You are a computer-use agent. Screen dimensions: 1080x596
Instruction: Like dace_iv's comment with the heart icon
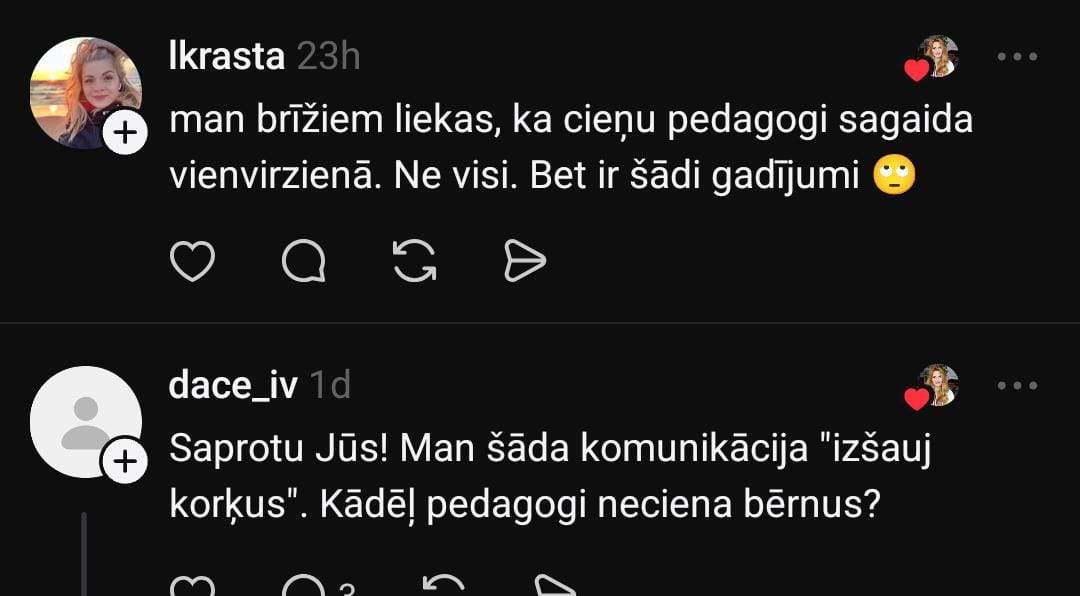tap(193, 587)
